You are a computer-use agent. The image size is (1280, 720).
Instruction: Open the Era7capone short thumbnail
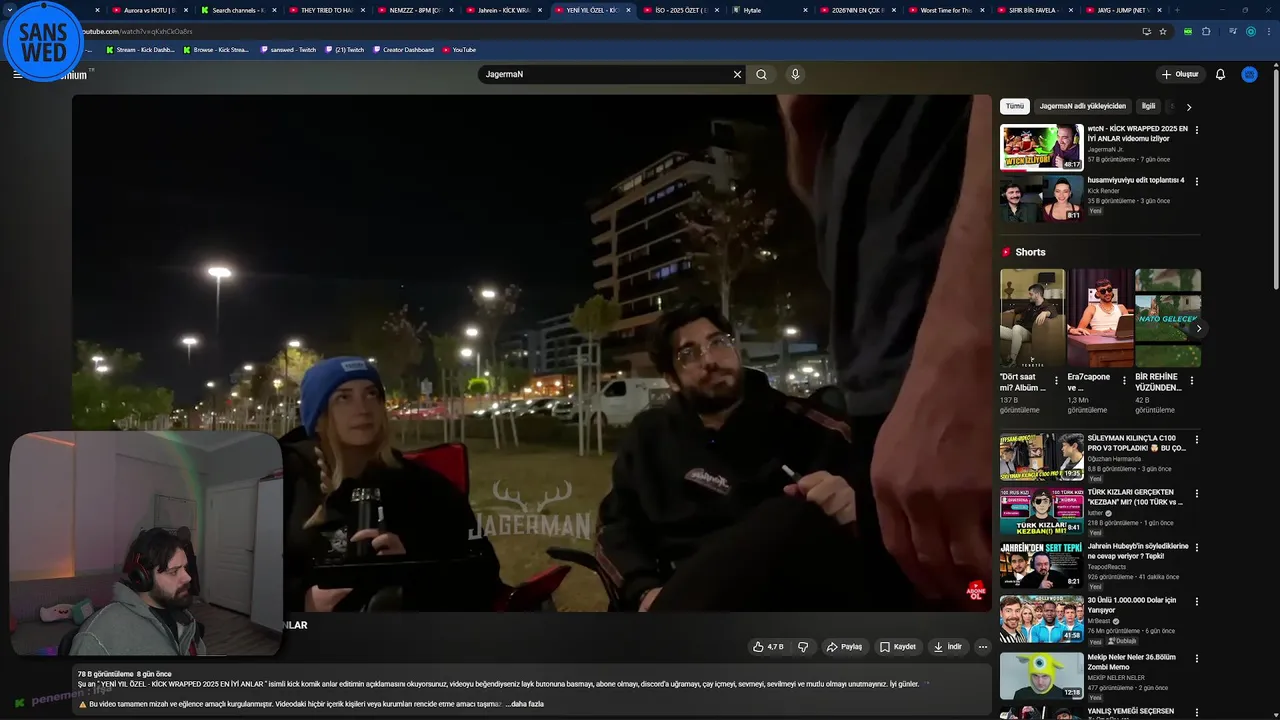[x=1100, y=318]
